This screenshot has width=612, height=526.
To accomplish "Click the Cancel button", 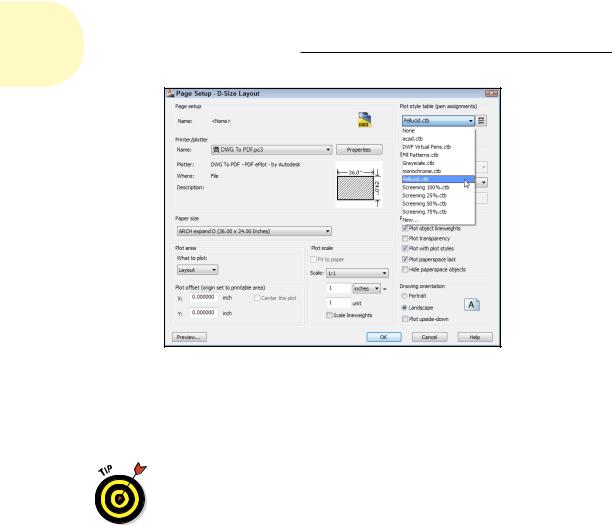I will tap(429, 337).
